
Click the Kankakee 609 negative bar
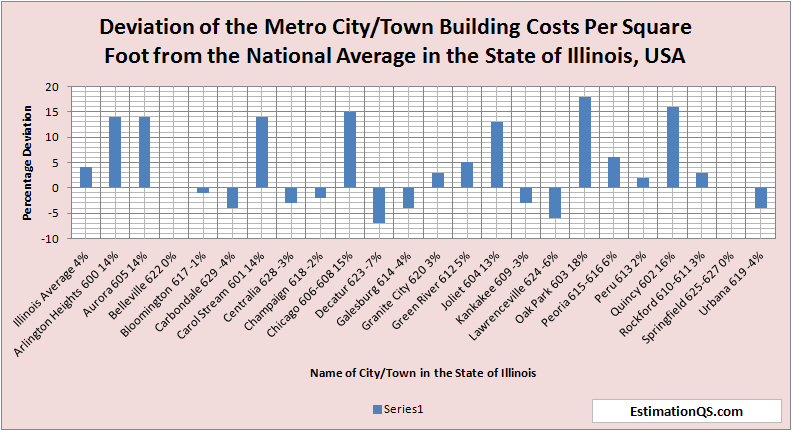pyautogui.click(x=526, y=195)
